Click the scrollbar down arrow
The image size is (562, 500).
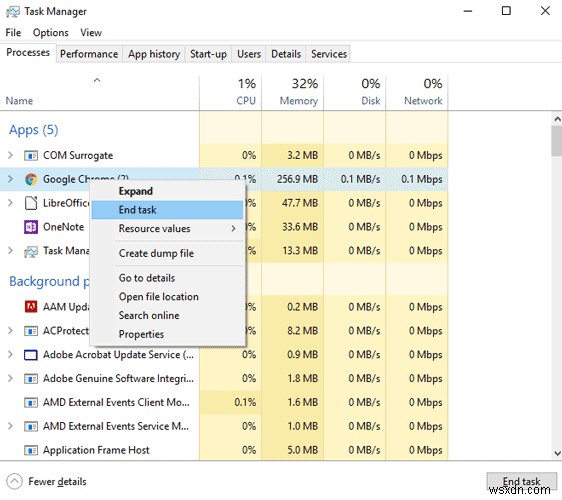[557, 453]
